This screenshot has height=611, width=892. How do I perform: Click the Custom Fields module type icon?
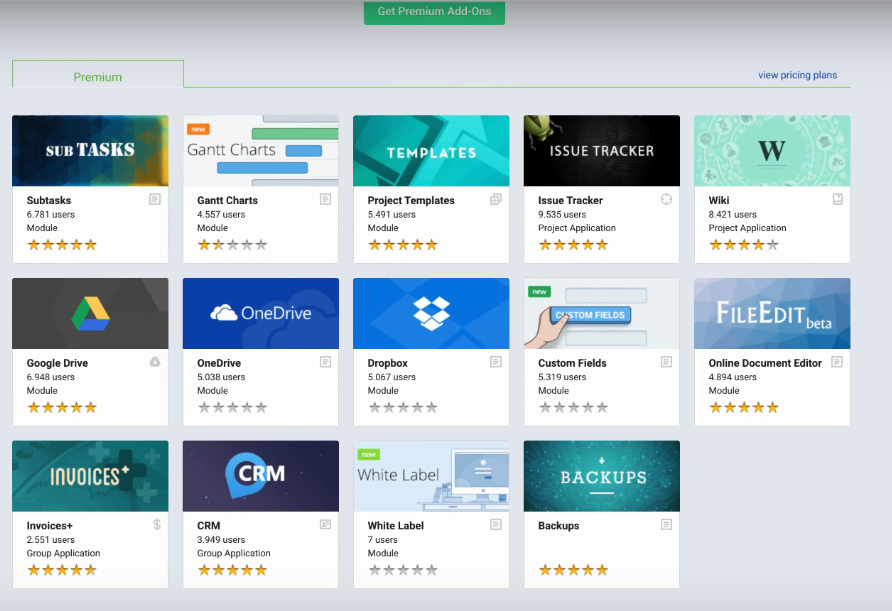pos(666,362)
